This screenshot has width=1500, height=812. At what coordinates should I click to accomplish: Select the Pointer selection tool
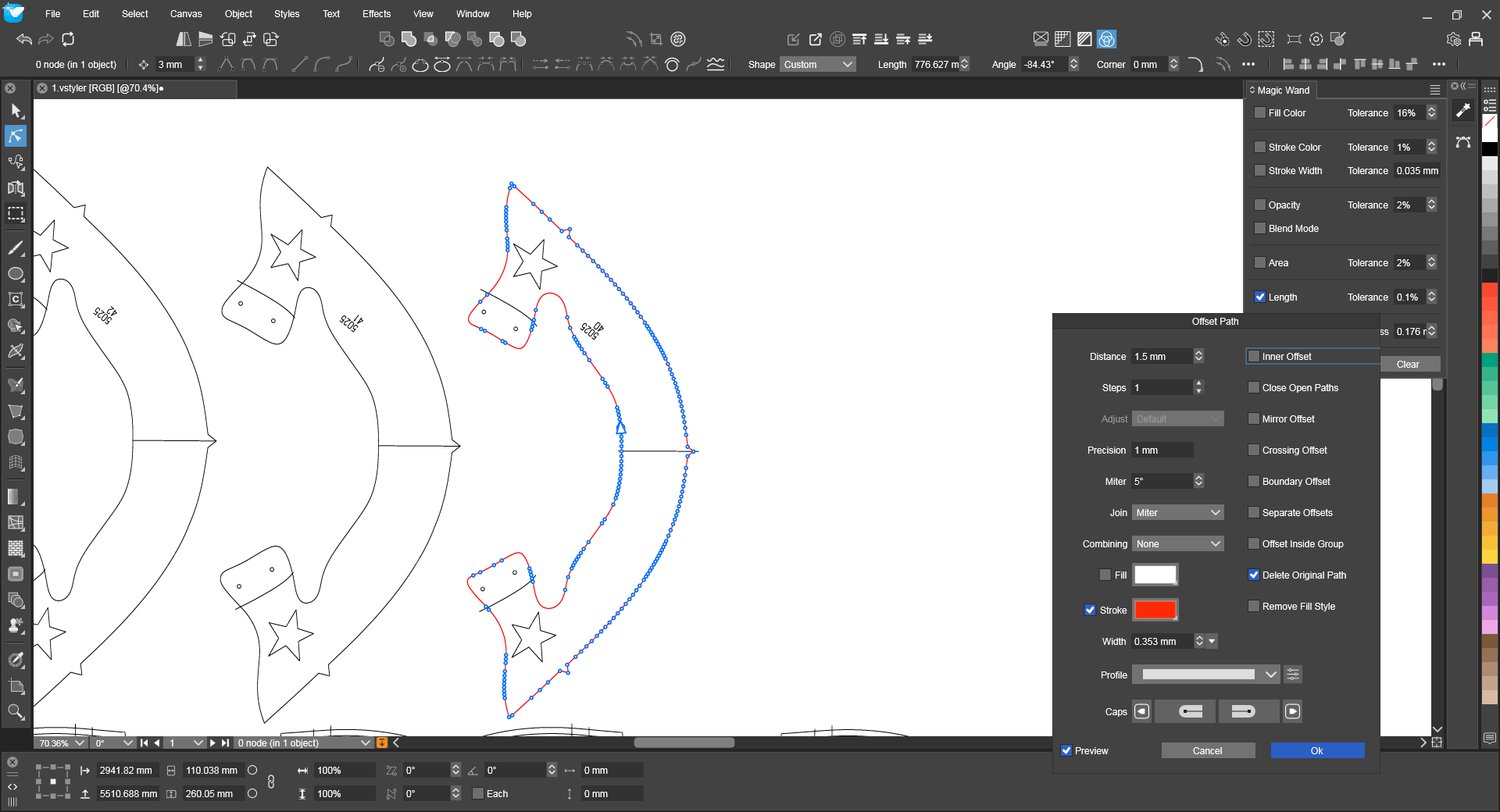pyautogui.click(x=16, y=111)
